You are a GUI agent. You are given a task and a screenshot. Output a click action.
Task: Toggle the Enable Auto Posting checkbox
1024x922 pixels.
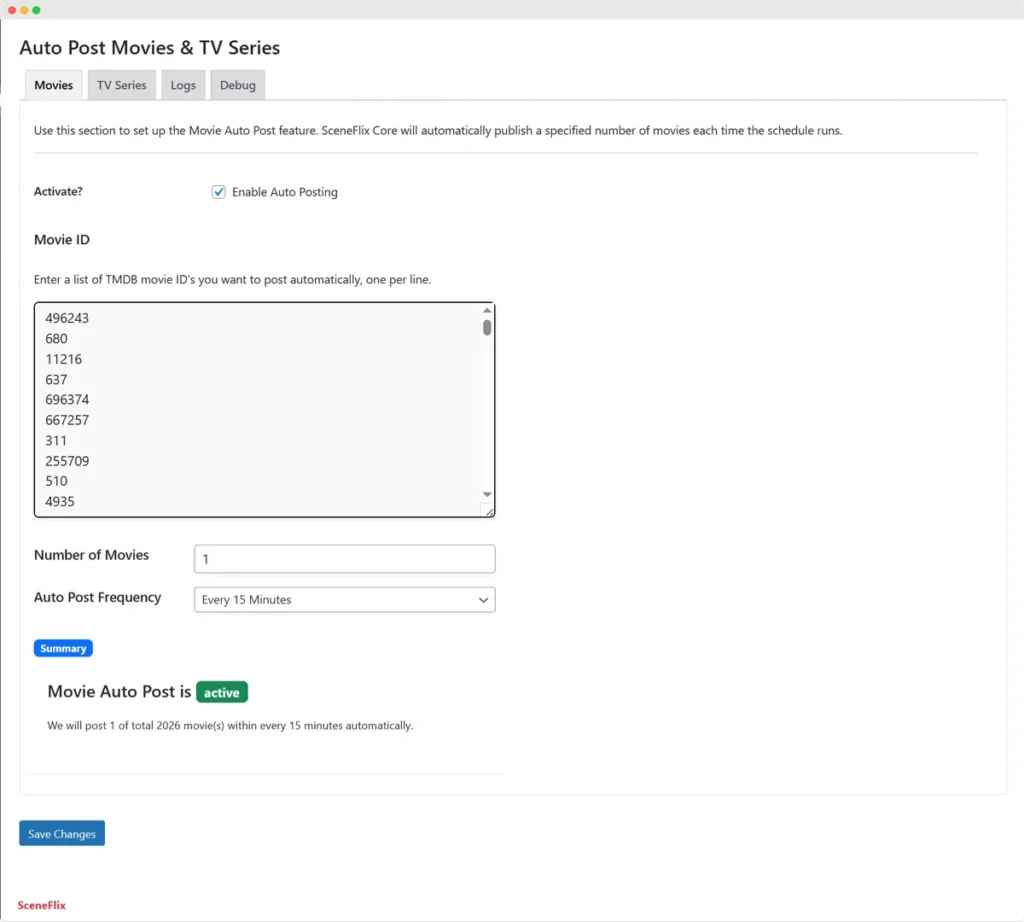coord(218,192)
